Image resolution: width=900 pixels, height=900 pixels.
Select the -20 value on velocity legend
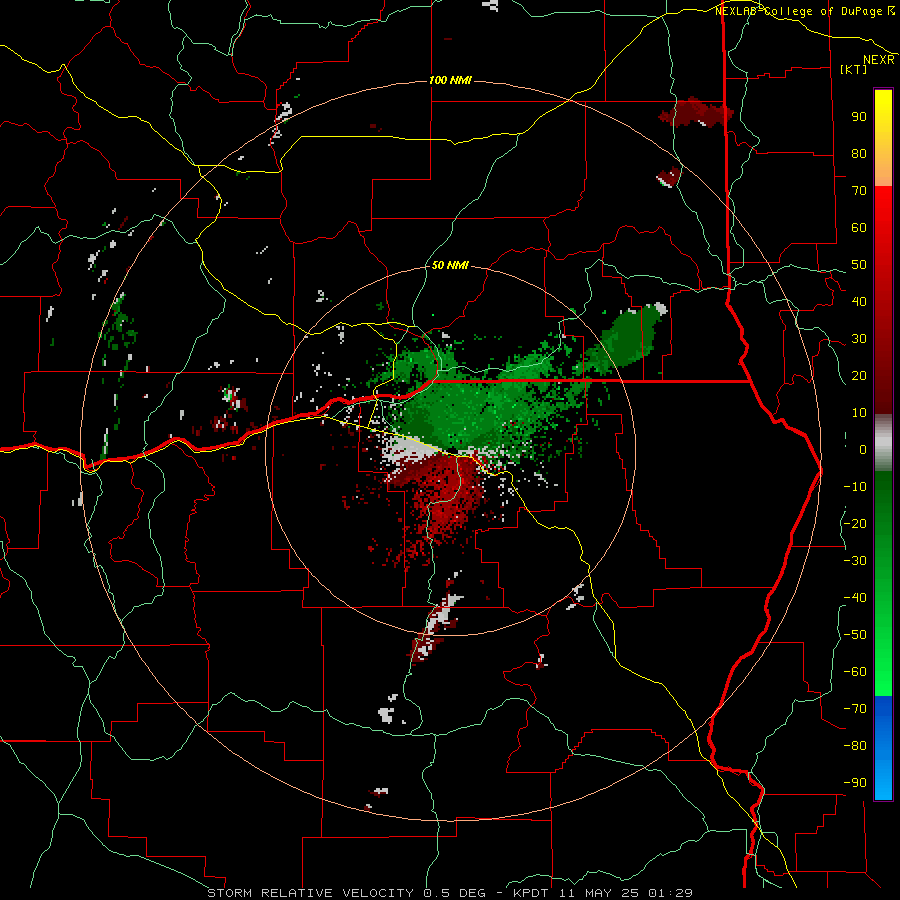pyautogui.click(x=855, y=523)
